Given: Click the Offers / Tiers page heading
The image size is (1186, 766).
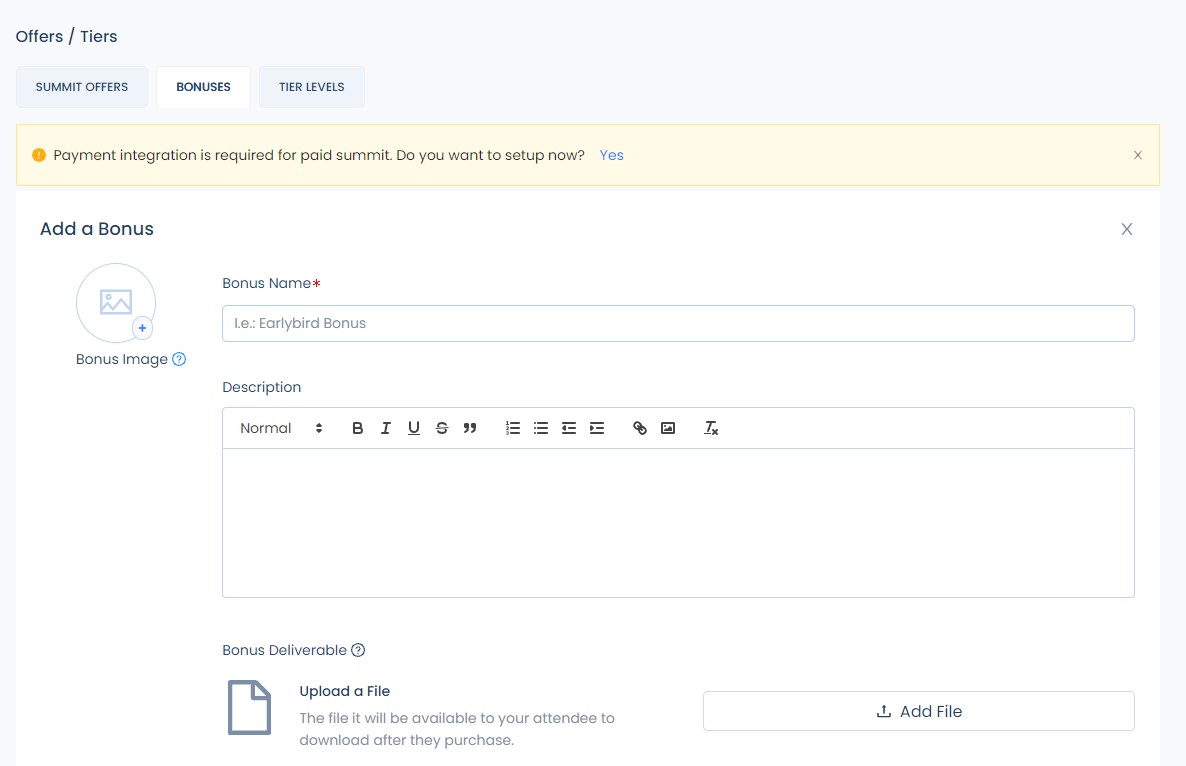Looking at the screenshot, I should [67, 36].
